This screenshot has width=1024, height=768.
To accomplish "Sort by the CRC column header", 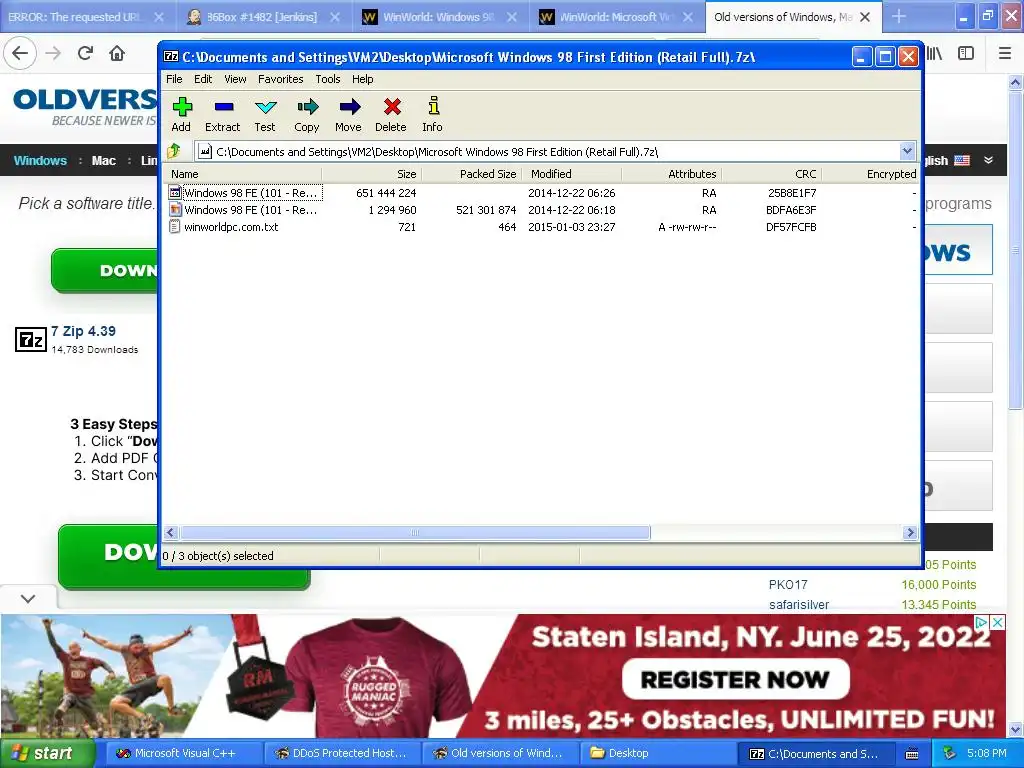I will pyautogui.click(x=772, y=174).
